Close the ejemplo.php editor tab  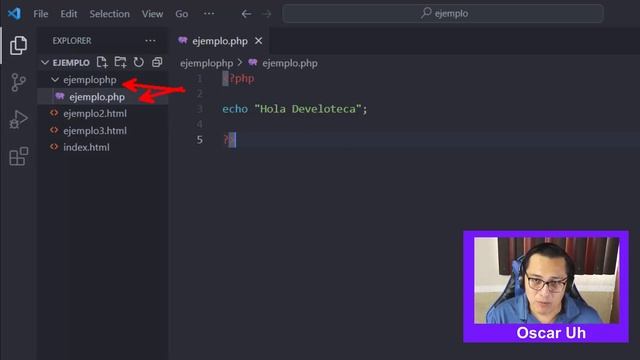[x=258, y=41]
